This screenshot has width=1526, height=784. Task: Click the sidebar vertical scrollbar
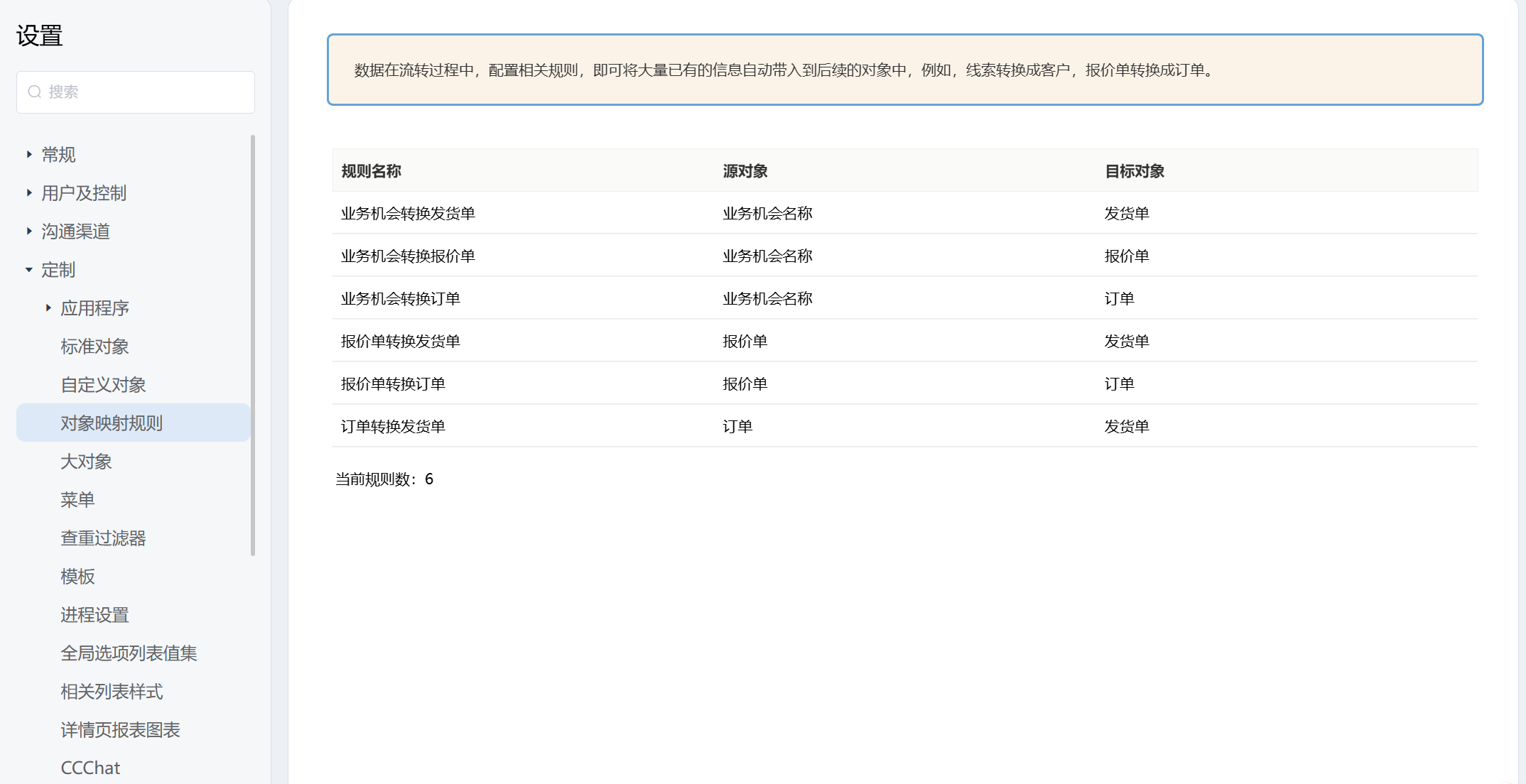click(x=253, y=344)
